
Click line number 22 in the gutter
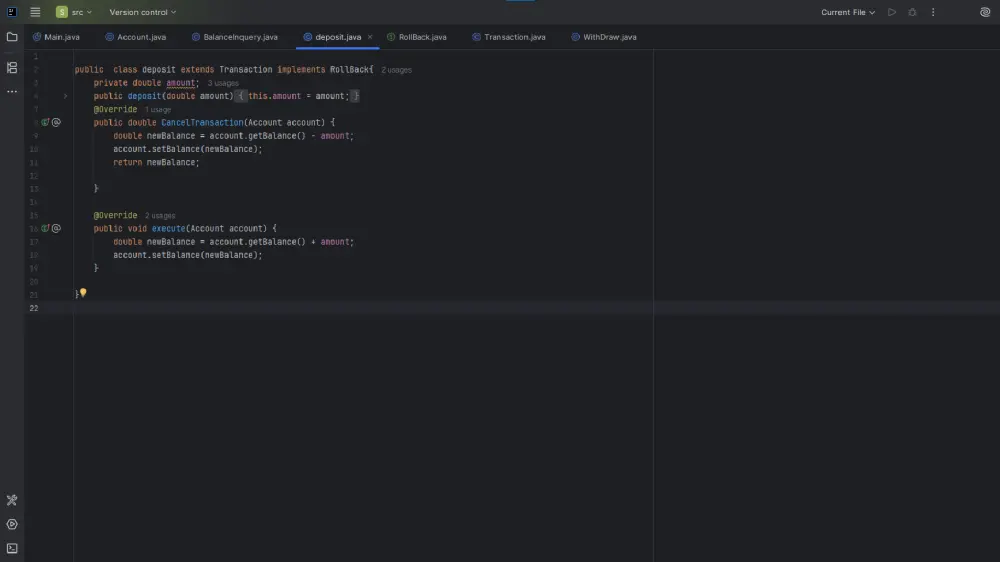pyautogui.click(x=34, y=308)
